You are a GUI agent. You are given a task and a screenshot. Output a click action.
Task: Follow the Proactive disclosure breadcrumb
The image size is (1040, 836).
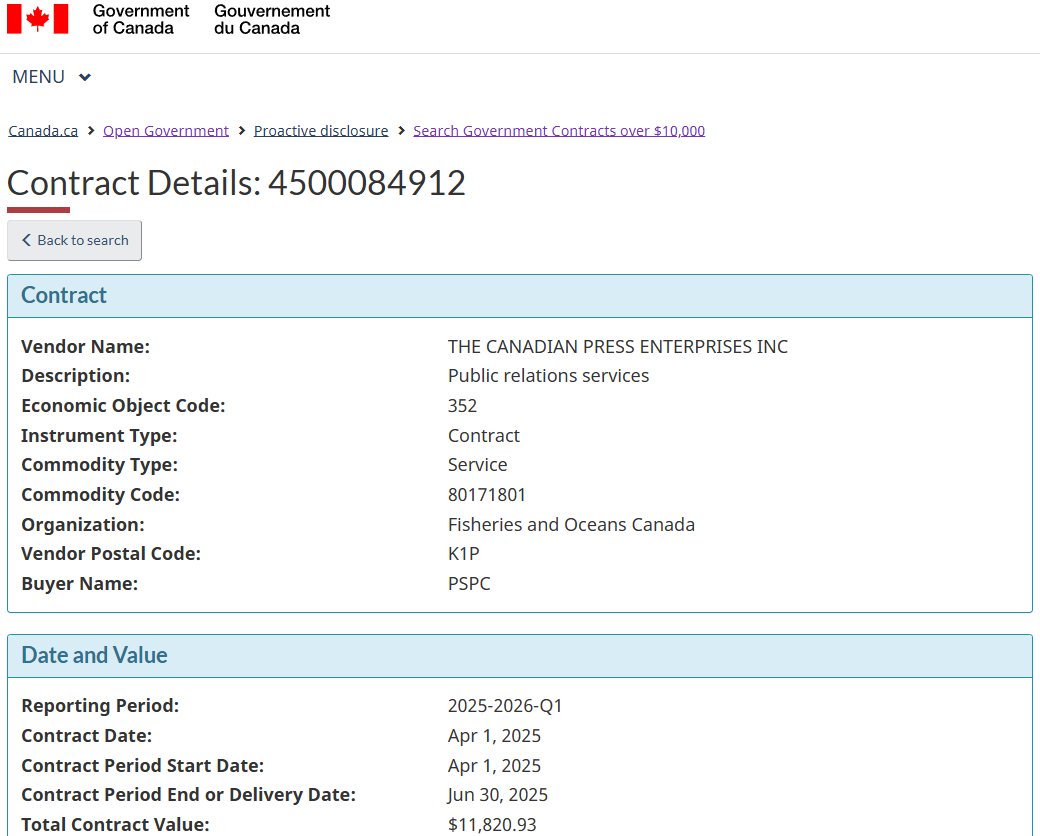(321, 131)
